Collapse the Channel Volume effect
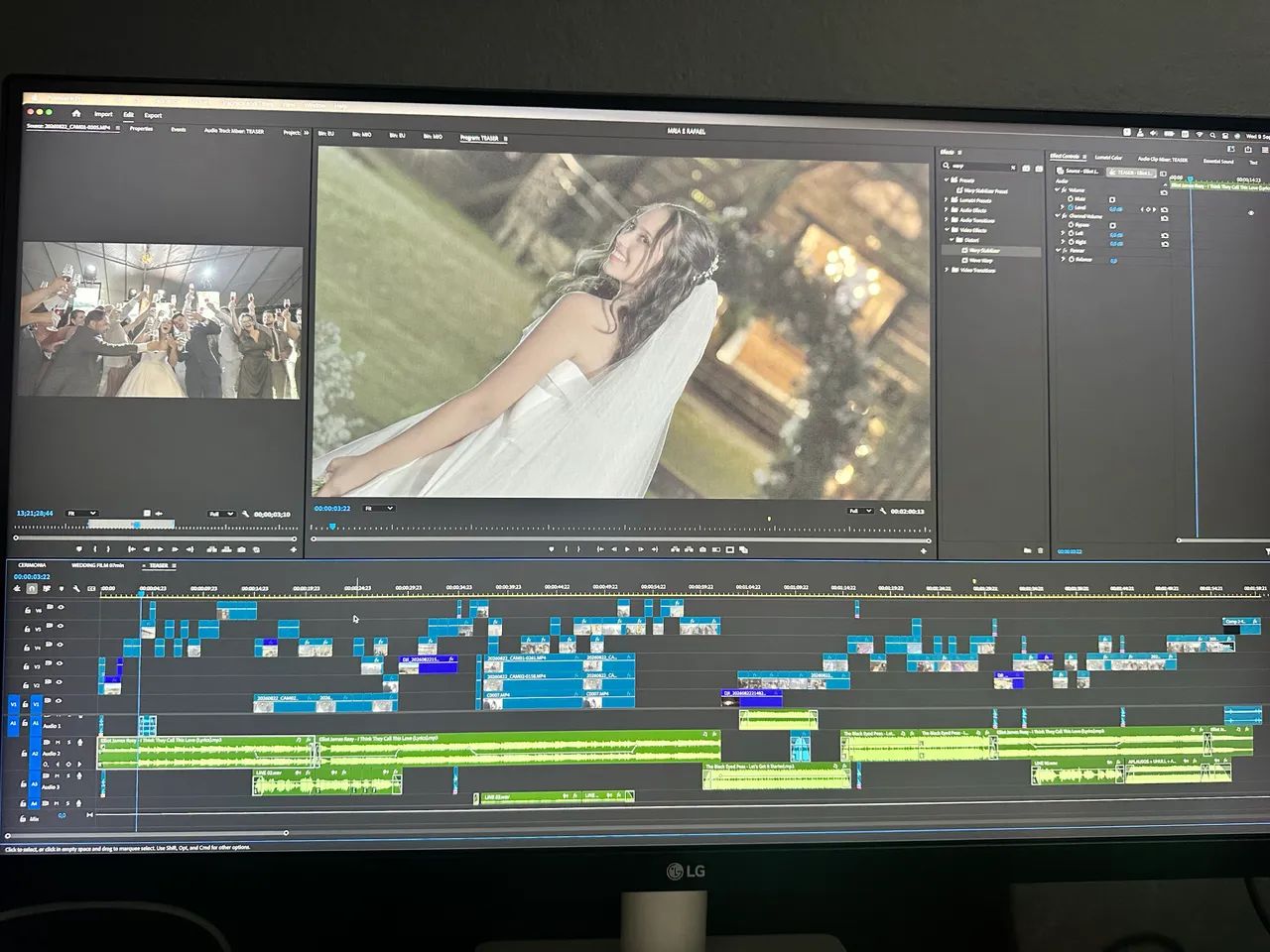The image size is (1270, 952). 1057,216
